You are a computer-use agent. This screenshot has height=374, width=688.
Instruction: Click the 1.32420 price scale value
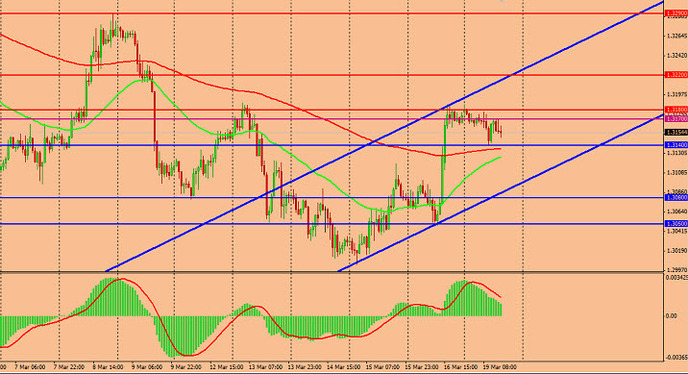pyautogui.click(x=677, y=56)
